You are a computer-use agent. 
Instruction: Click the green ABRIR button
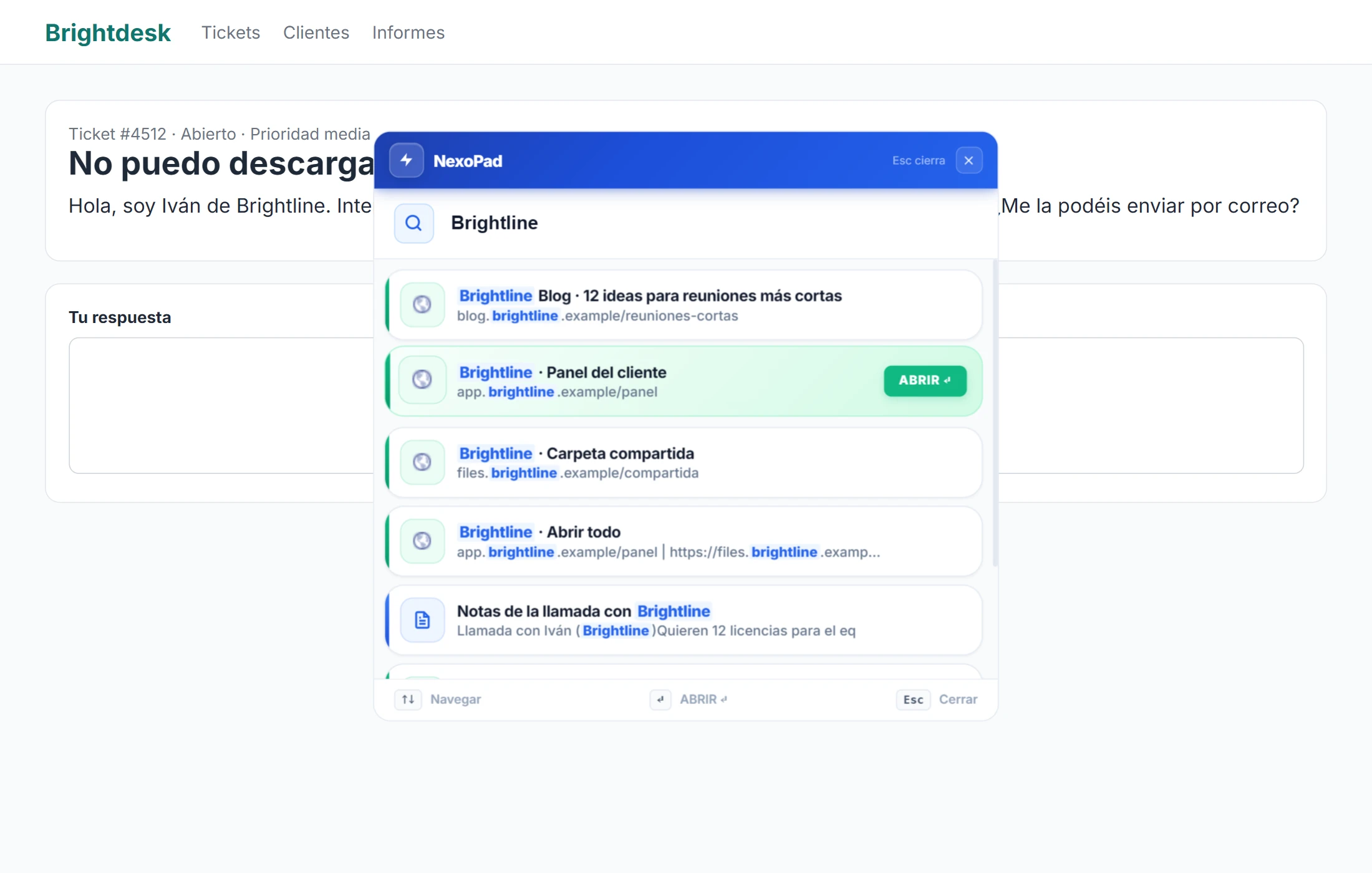(x=925, y=380)
